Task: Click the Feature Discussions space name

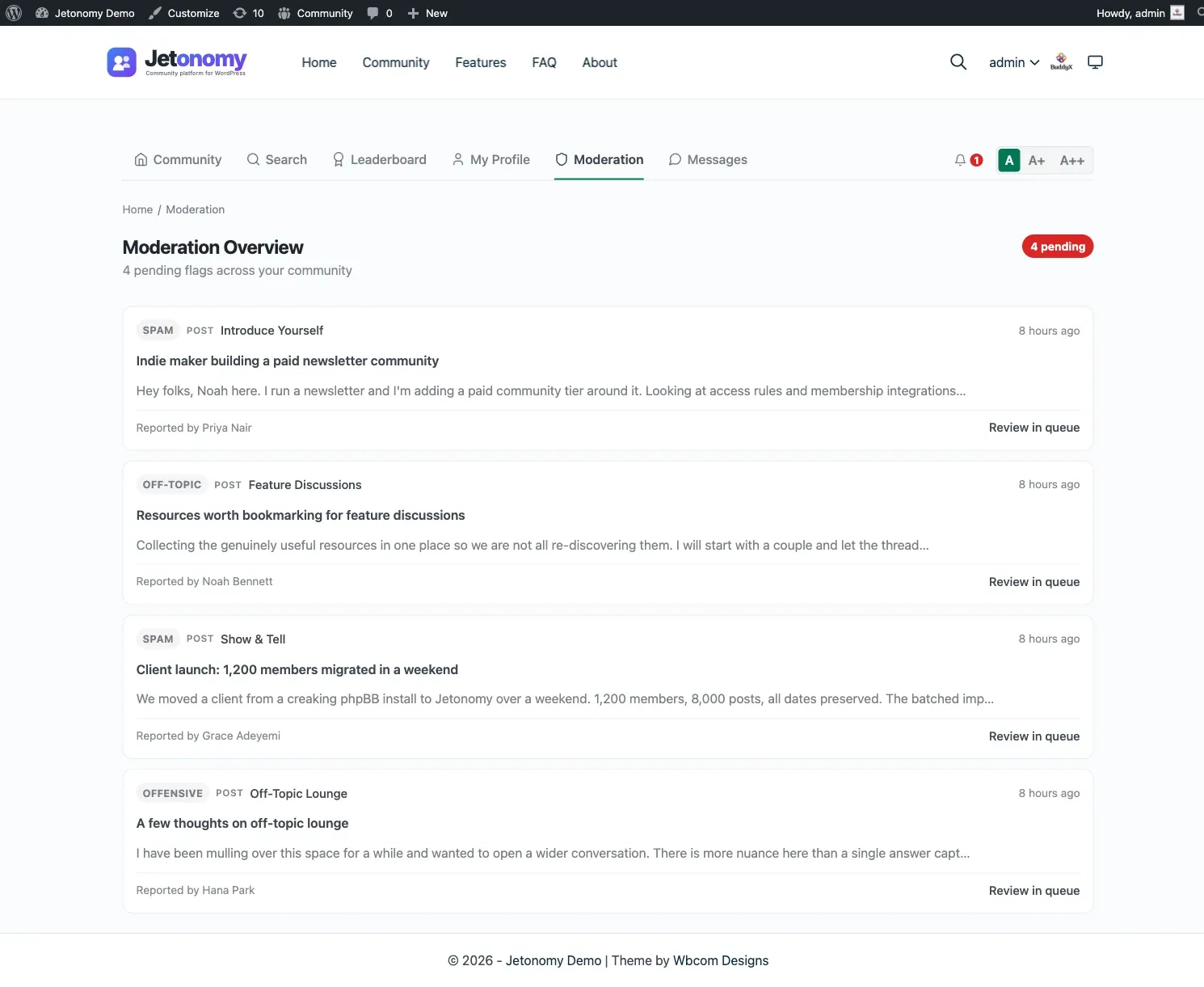Action: pyautogui.click(x=305, y=485)
